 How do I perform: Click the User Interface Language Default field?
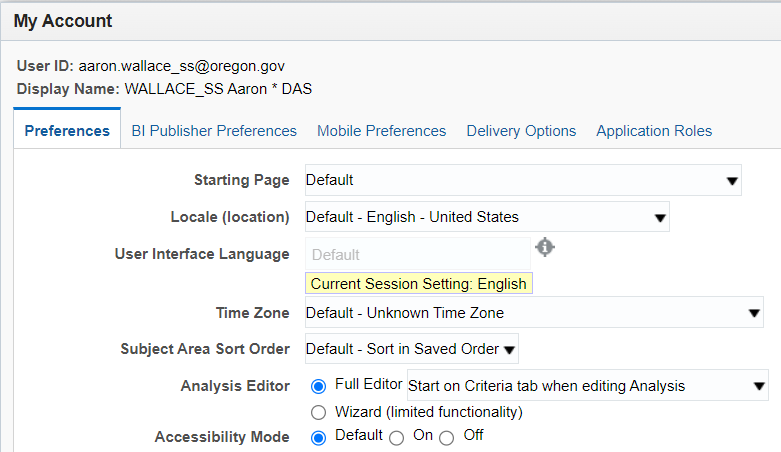point(417,254)
